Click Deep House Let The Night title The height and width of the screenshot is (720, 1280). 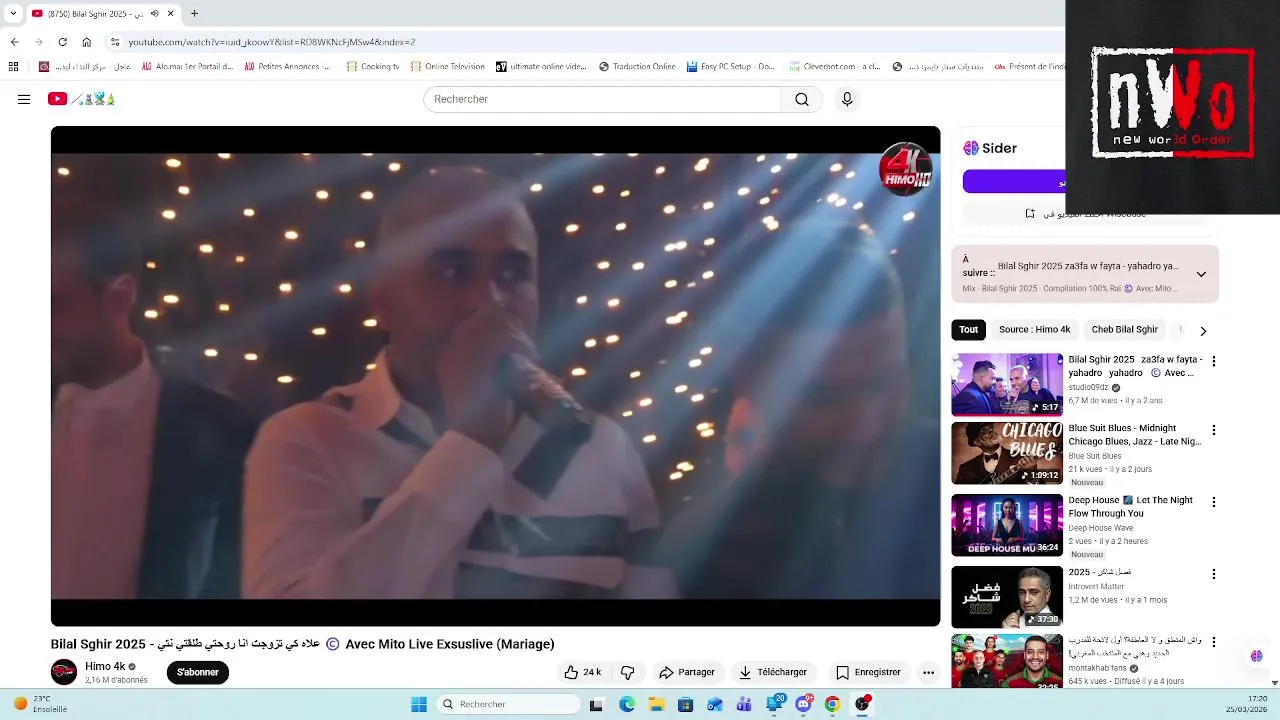(1131, 507)
